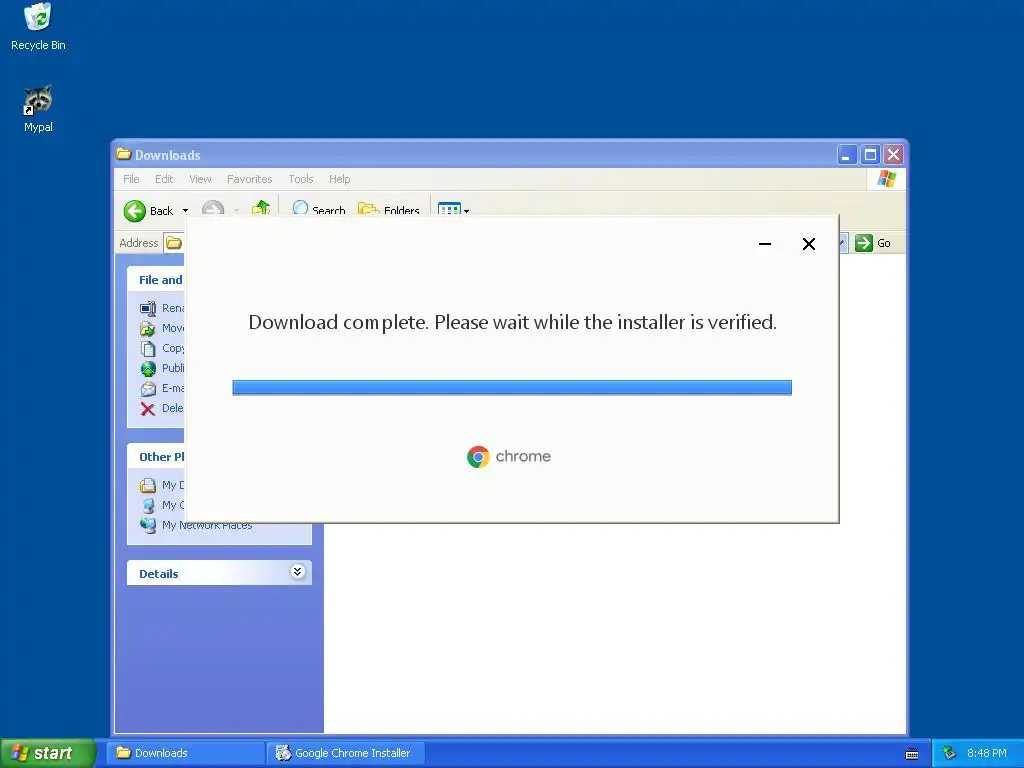The height and width of the screenshot is (768, 1024).
Task: Expand the Details panel chevron
Action: click(x=297, y=572)
